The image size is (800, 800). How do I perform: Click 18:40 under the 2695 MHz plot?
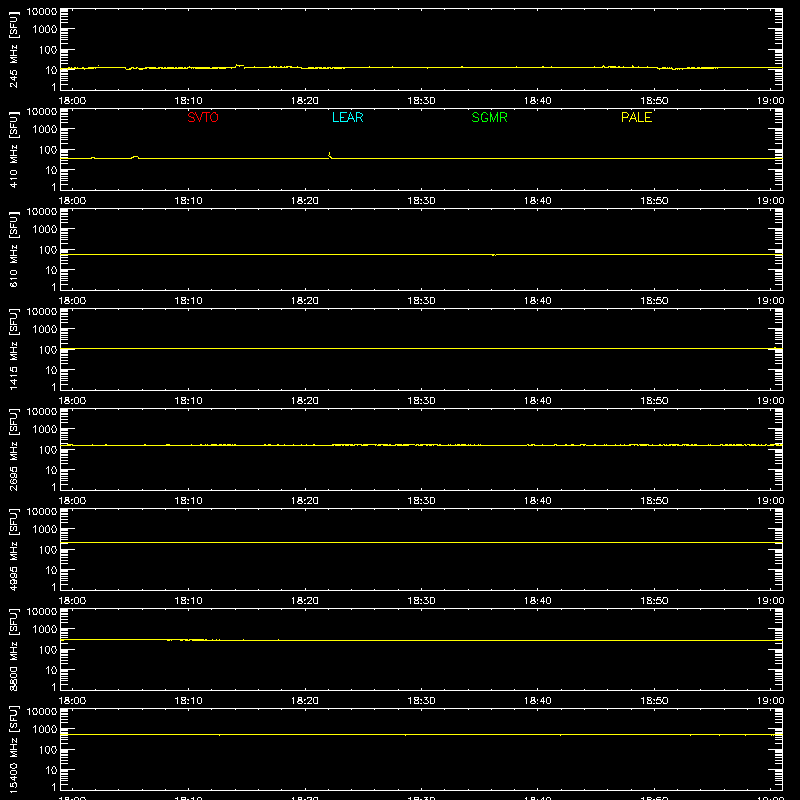click(538, 501)
